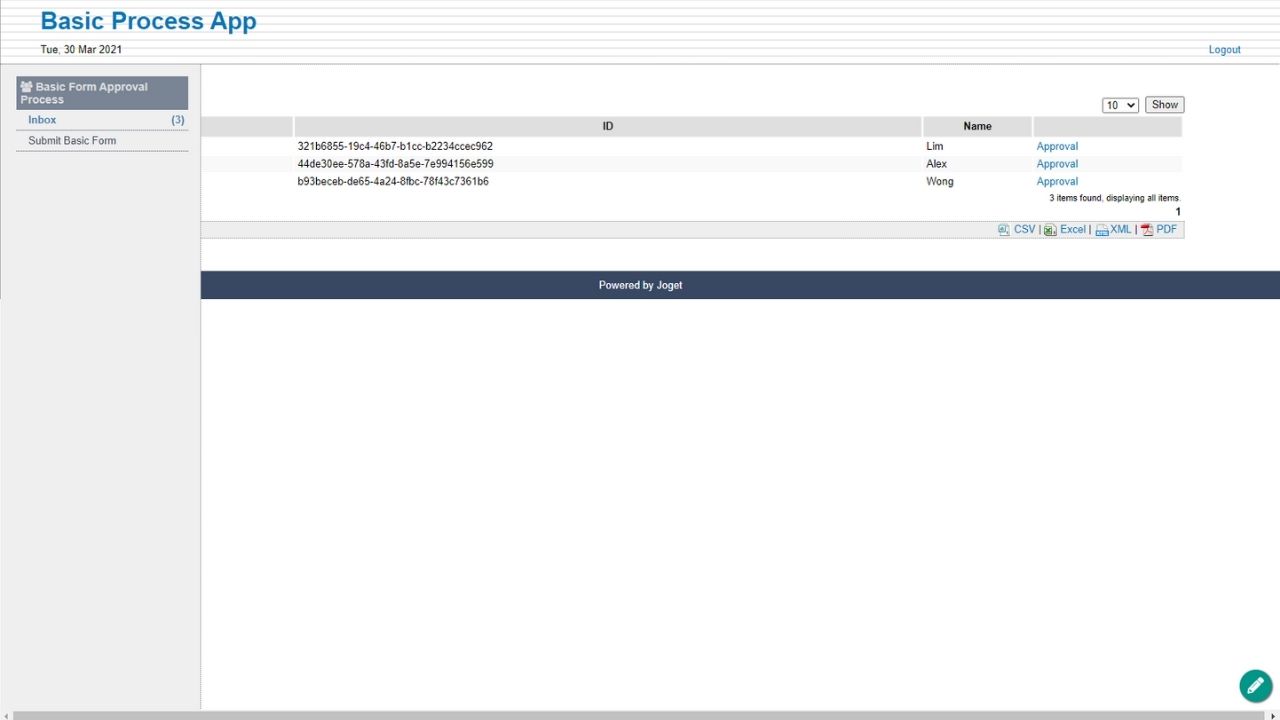This screenshot has width=1280, height=720.
Task: Click the PDF export icon
Action: tap(1147, 230)
